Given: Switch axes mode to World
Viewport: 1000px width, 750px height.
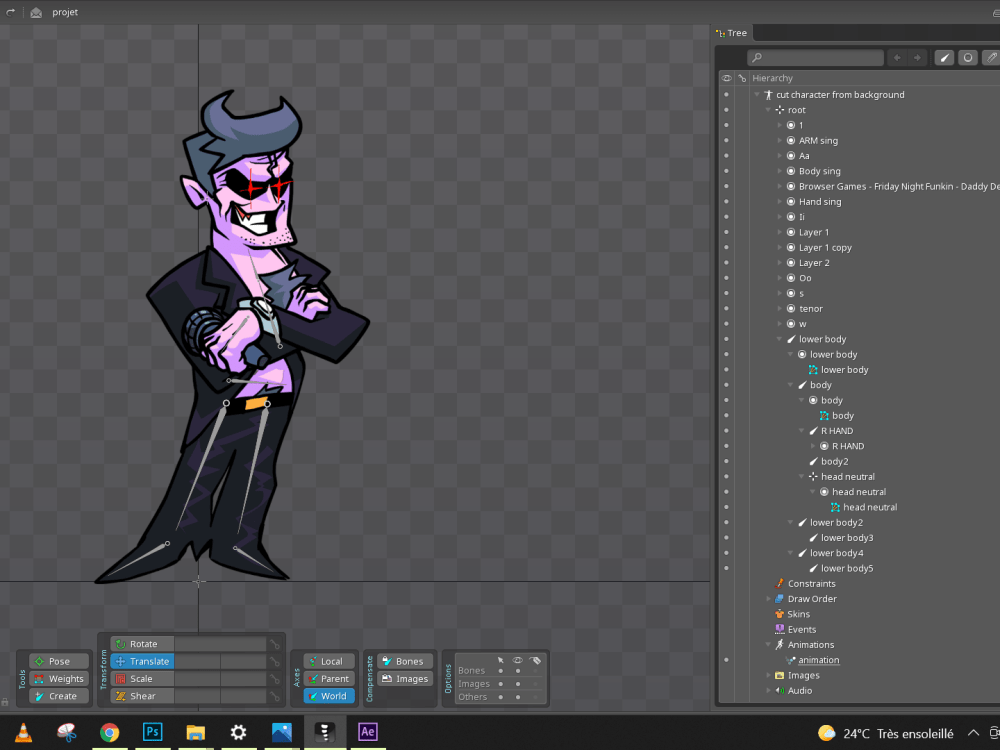Looking at the screenshot, I should pyautogui.click(x=327, y=696).
